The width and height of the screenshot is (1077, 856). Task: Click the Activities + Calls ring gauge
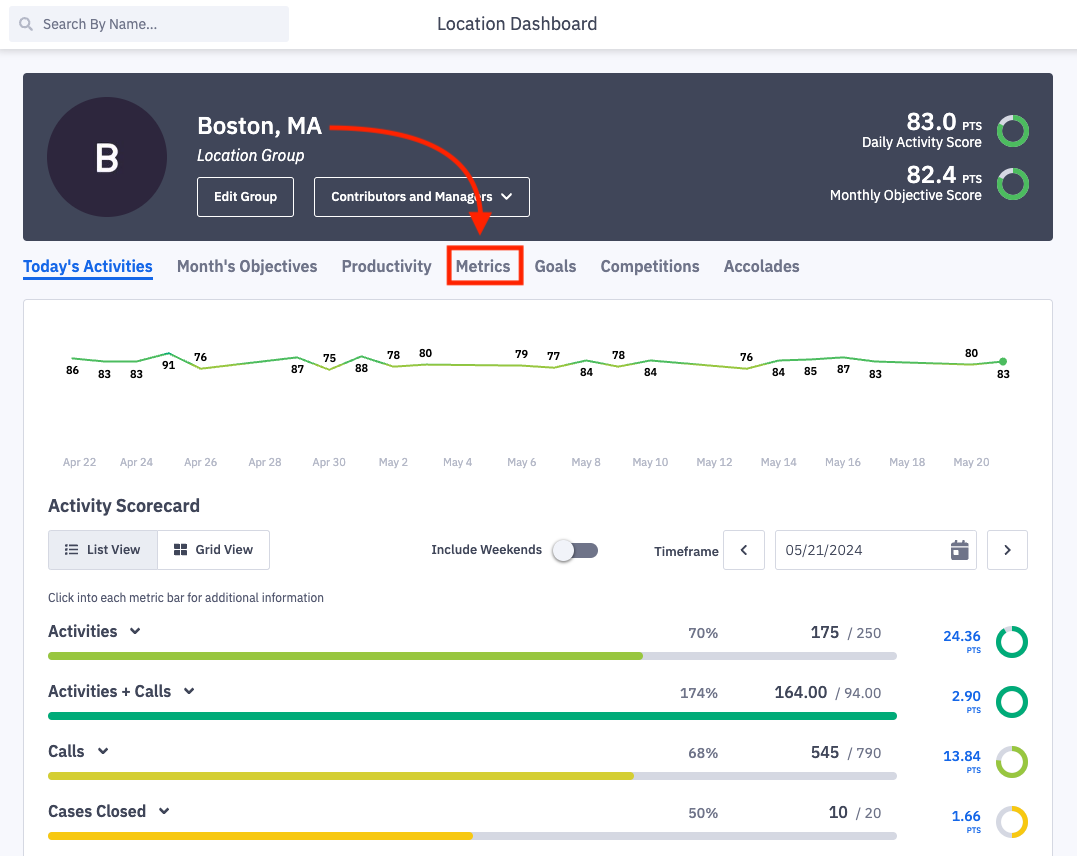(1011, 702)
